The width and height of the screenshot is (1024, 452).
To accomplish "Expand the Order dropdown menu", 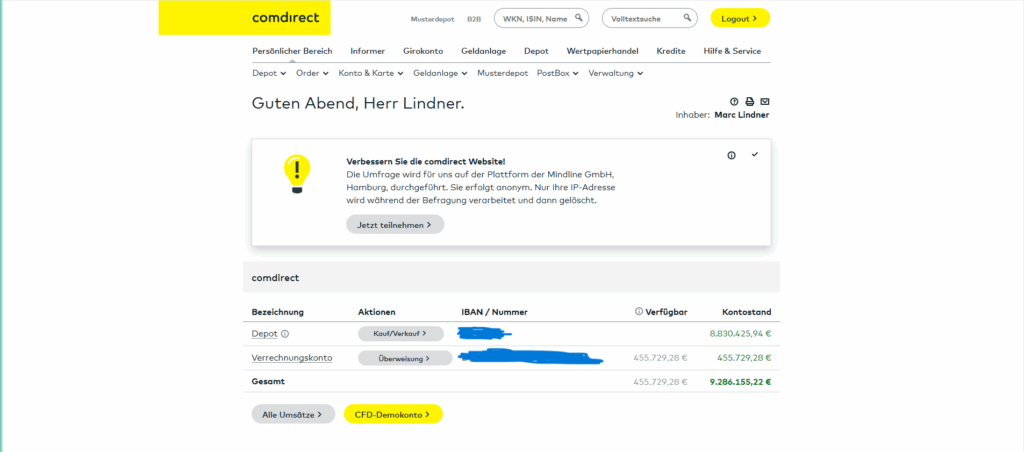I will click(313, 73).
